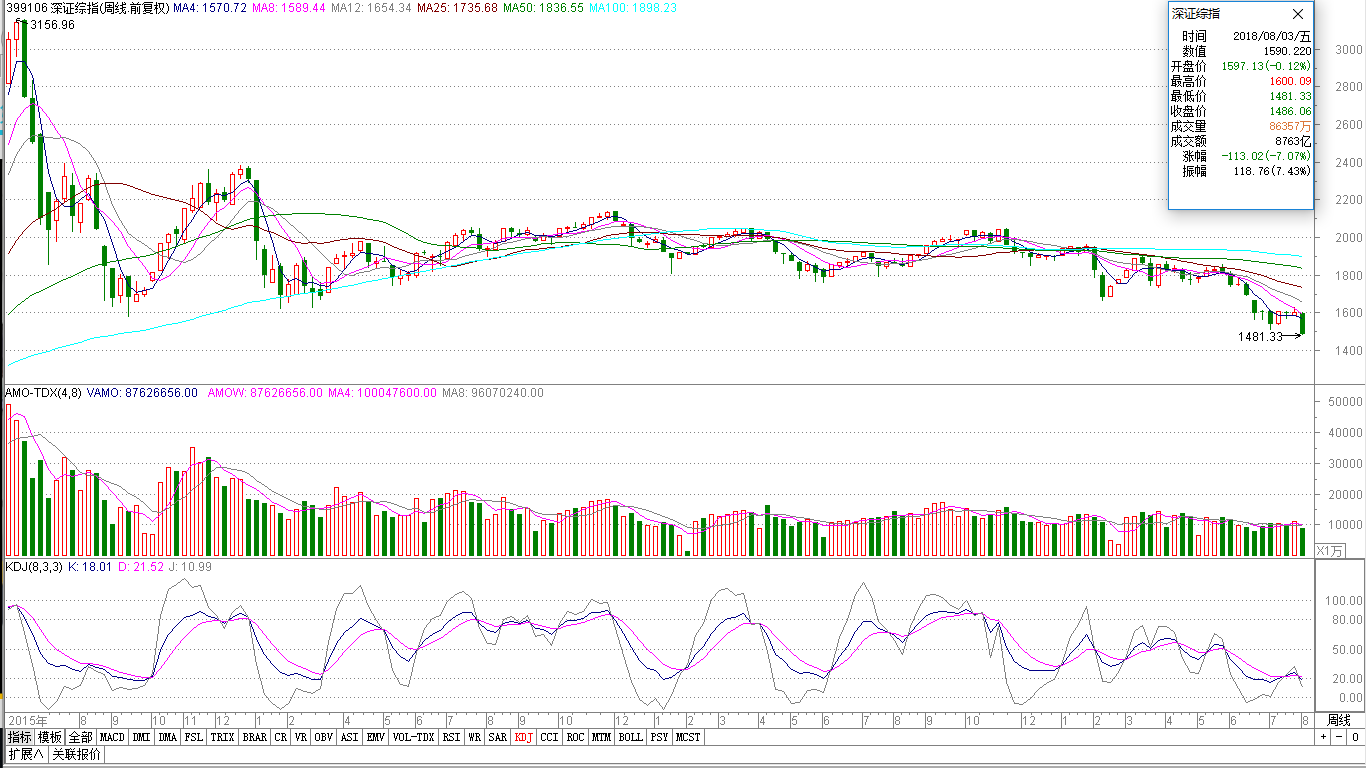The image size is (1366, 768).
Task: Click the 收盘价 value 1486.06
Action: pos(1290,111)
